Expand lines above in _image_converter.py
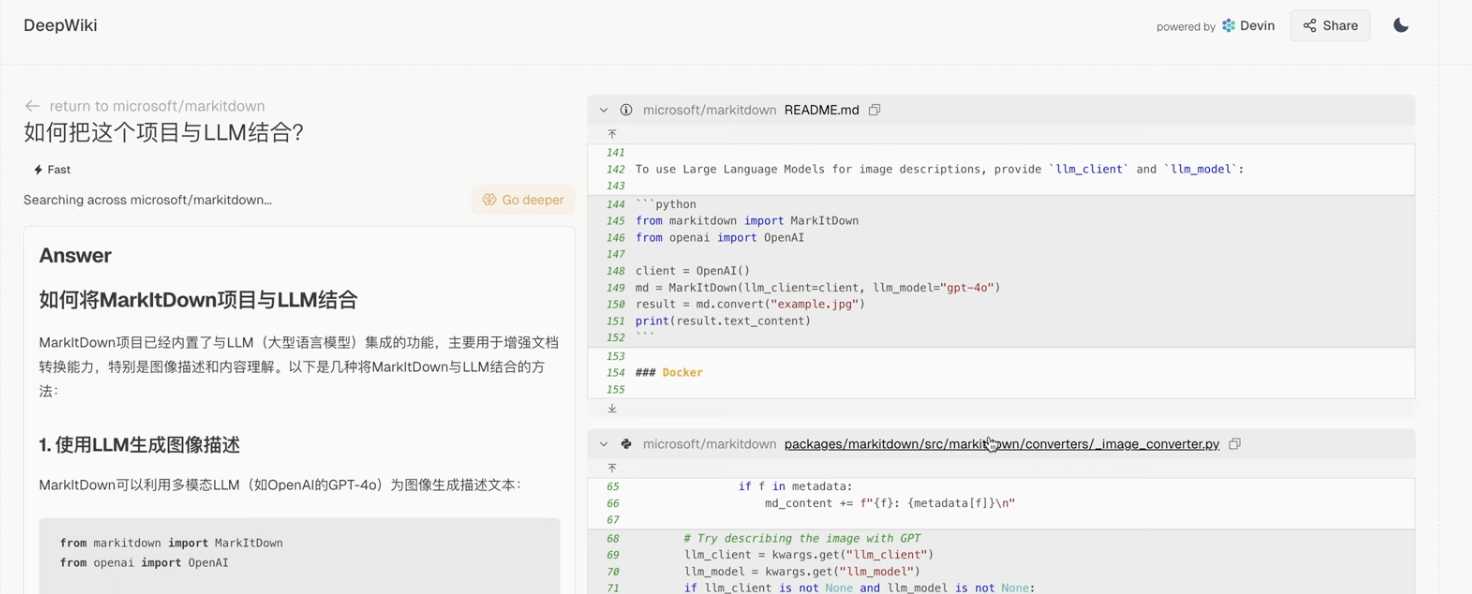1472x594 pixels. coord(612,468)
